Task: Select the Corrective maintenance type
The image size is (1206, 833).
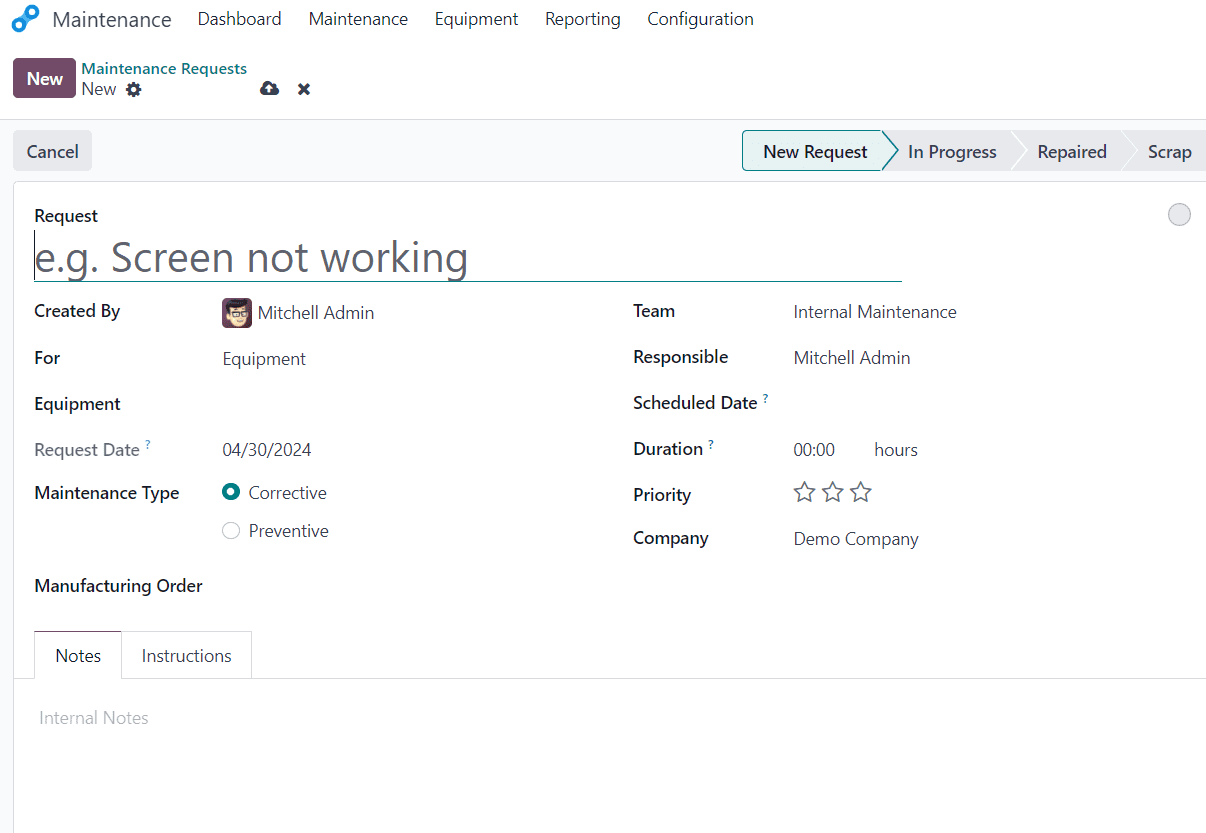Action: tap(231, 492)
